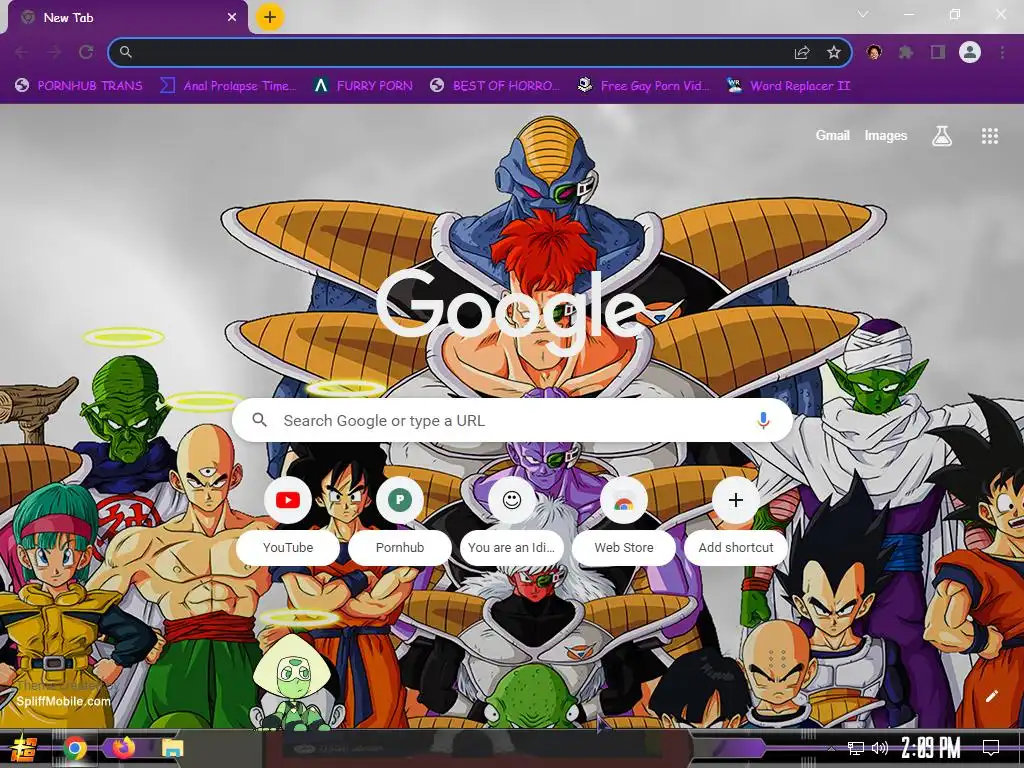Open the notification center icon

(x=991, y=748)
